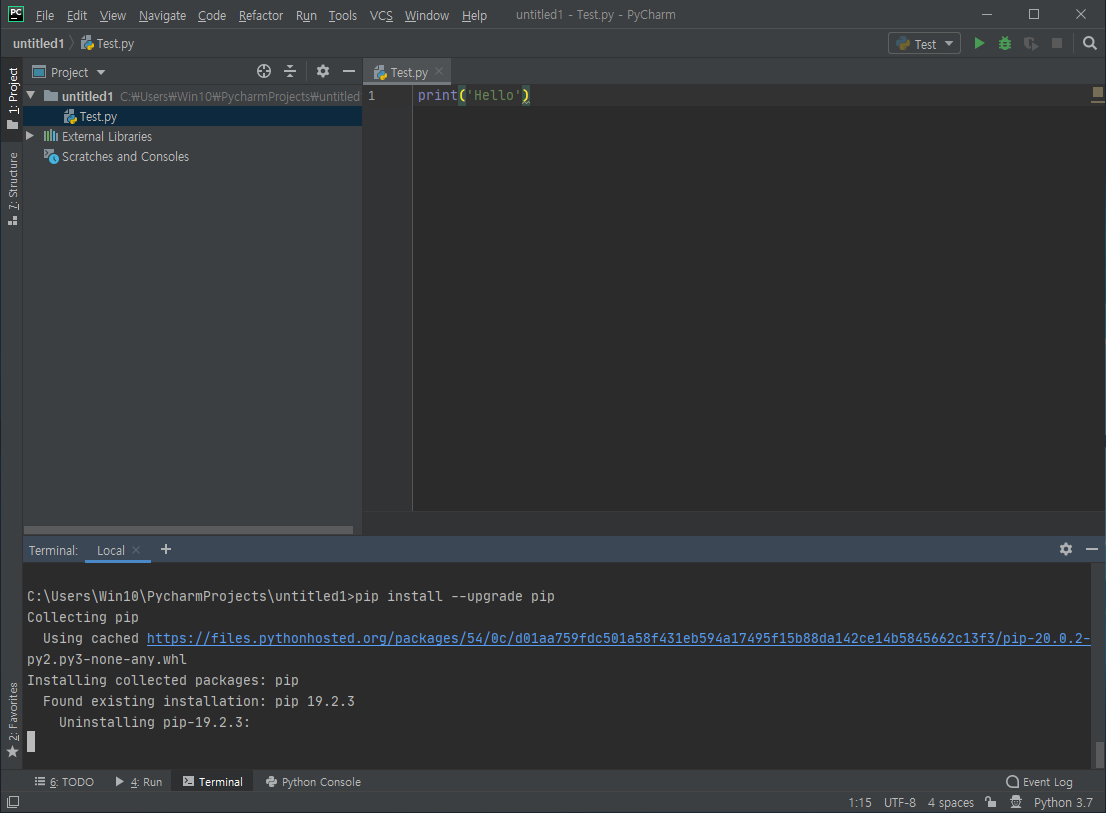This screenshot has width=1106, height=813.
Task: Toggle read-only lock icon in status bar
Action: [x=991, y=802]
